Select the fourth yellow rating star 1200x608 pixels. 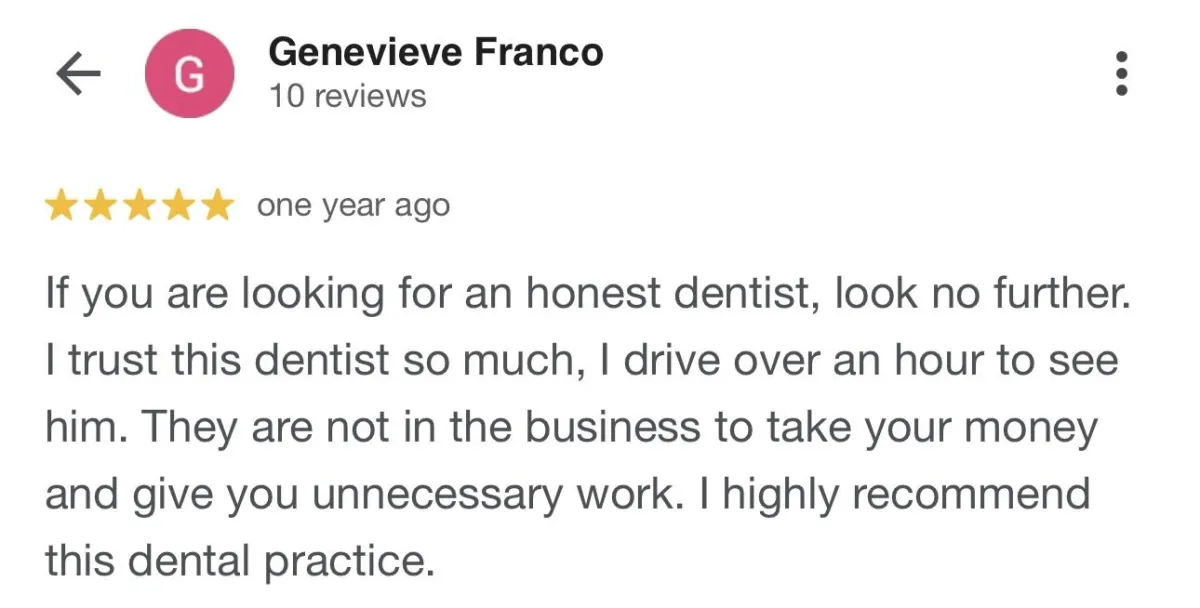pos(177,206)
